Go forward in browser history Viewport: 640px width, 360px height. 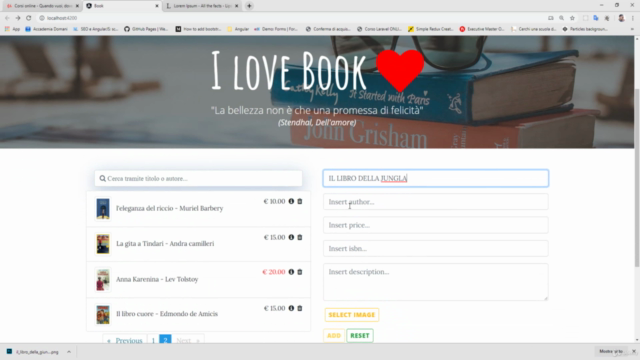pos(18,18)
